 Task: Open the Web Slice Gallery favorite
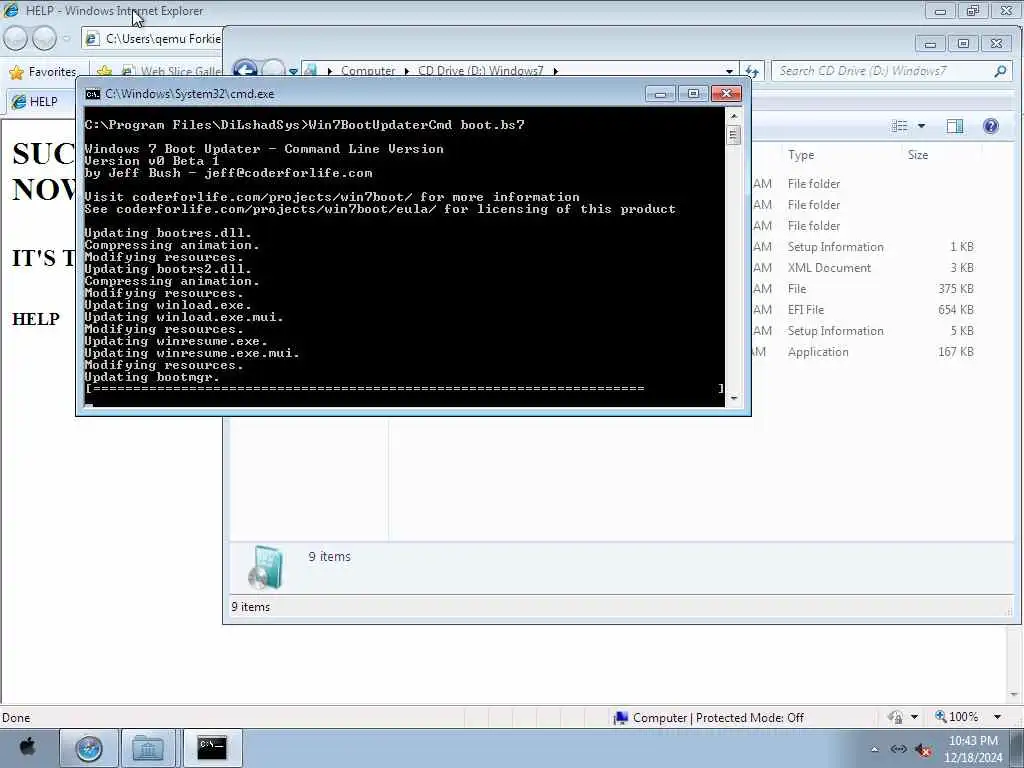(171, 71)
